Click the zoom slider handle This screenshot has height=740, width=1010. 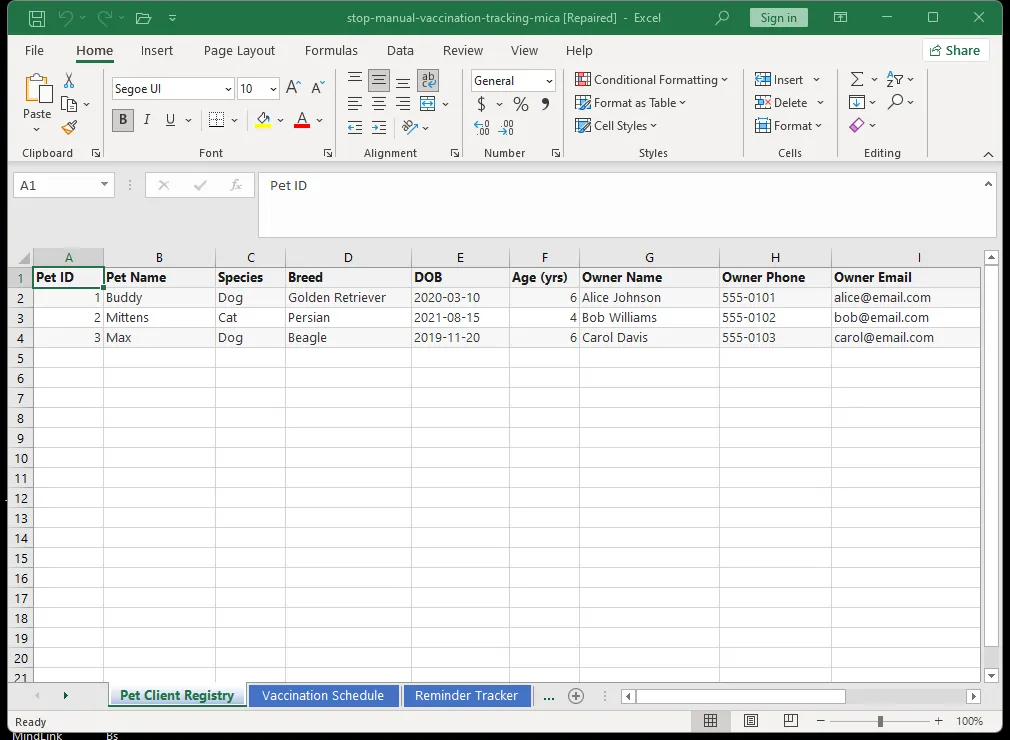[880, 721]
